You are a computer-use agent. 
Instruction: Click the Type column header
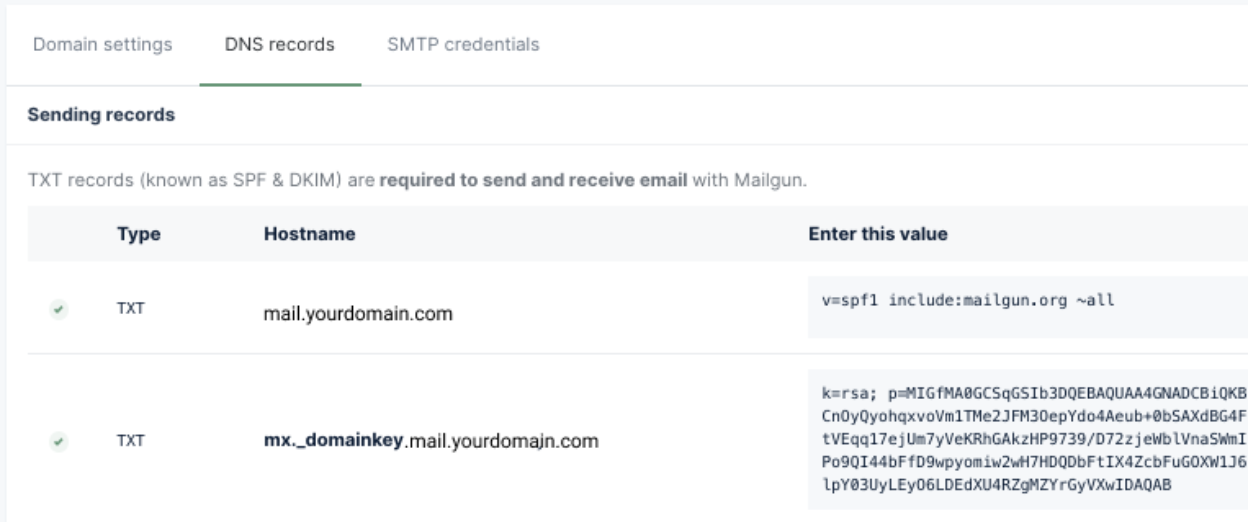140,234
